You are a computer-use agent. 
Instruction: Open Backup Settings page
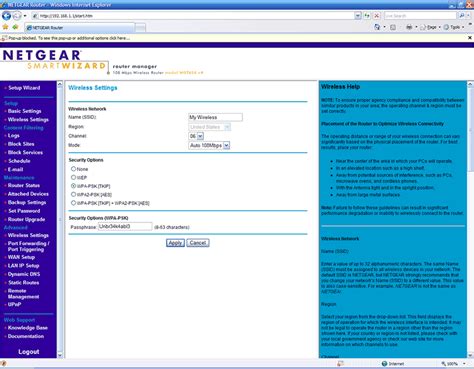point(27,202)
